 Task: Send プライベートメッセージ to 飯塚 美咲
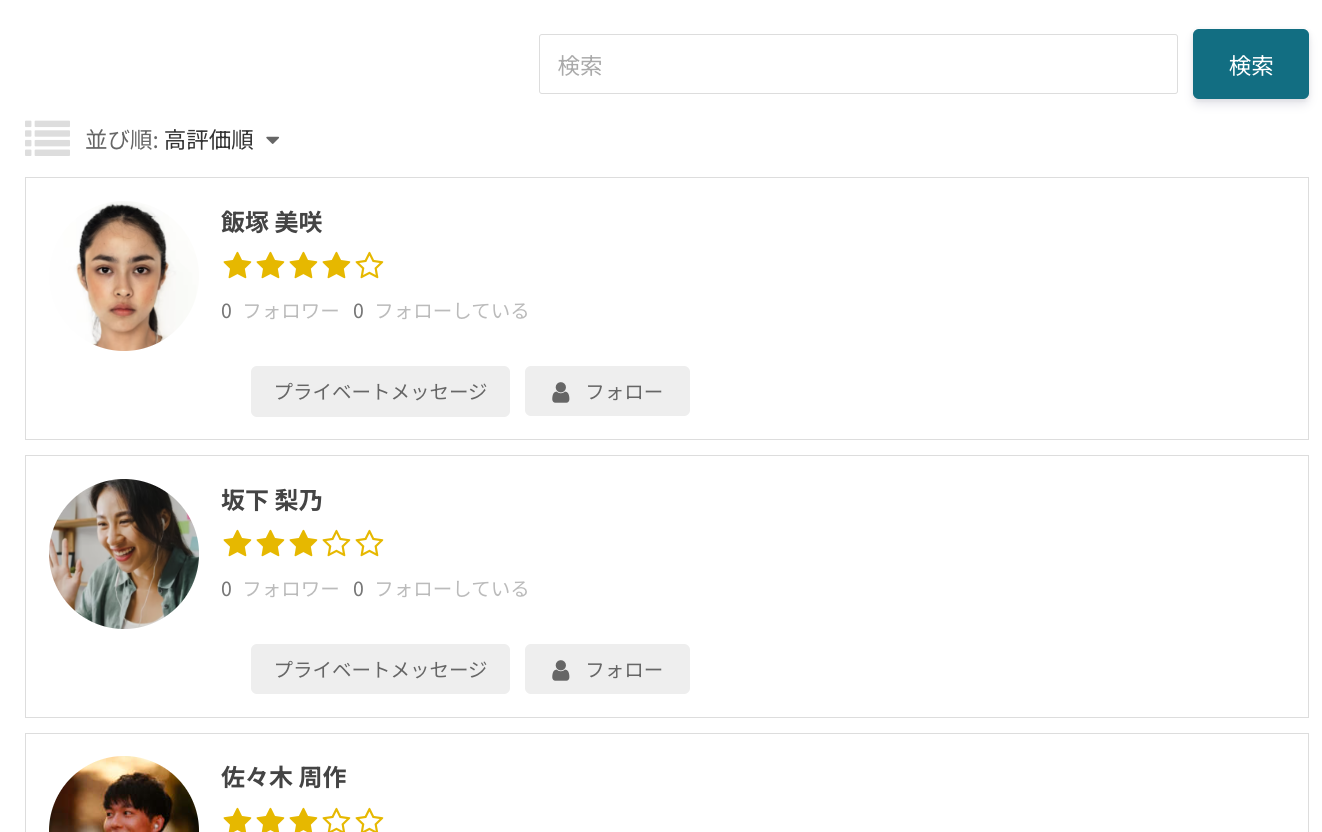coord(380,391)
